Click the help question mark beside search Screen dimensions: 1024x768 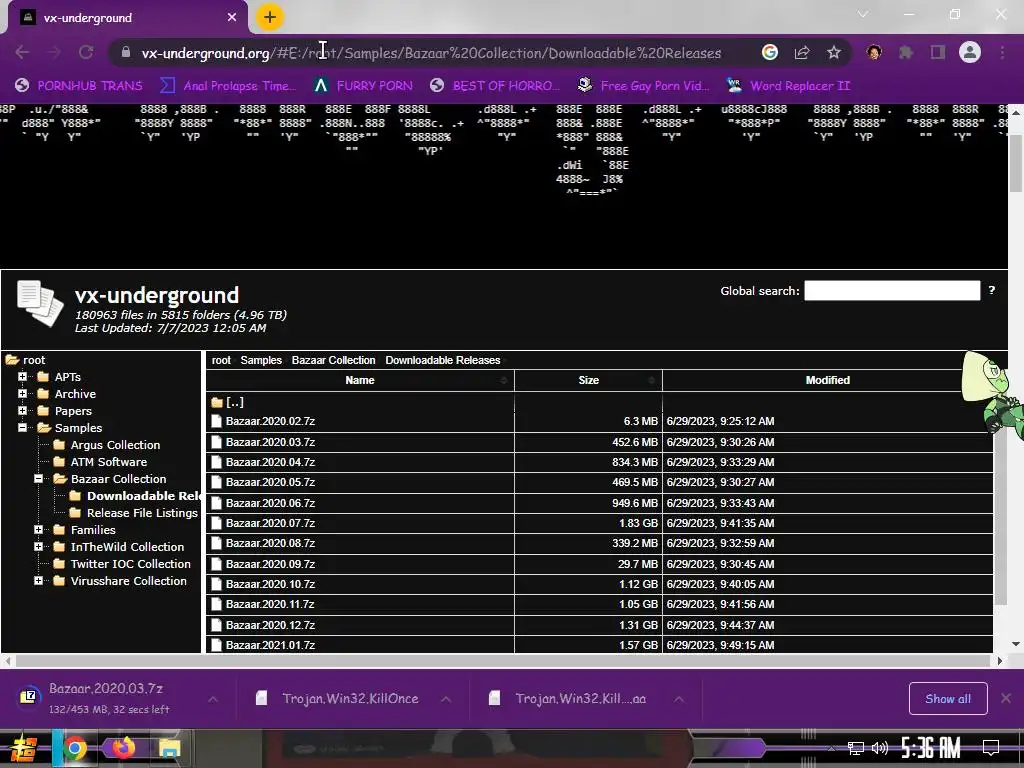pyautogui.click(x=991, y=290)
